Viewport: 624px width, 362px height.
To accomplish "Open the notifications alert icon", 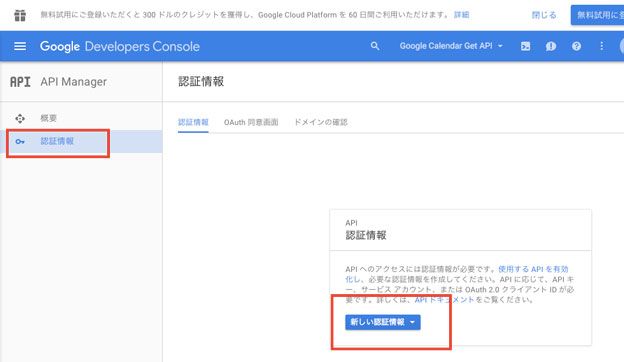I will click(551, 46).
